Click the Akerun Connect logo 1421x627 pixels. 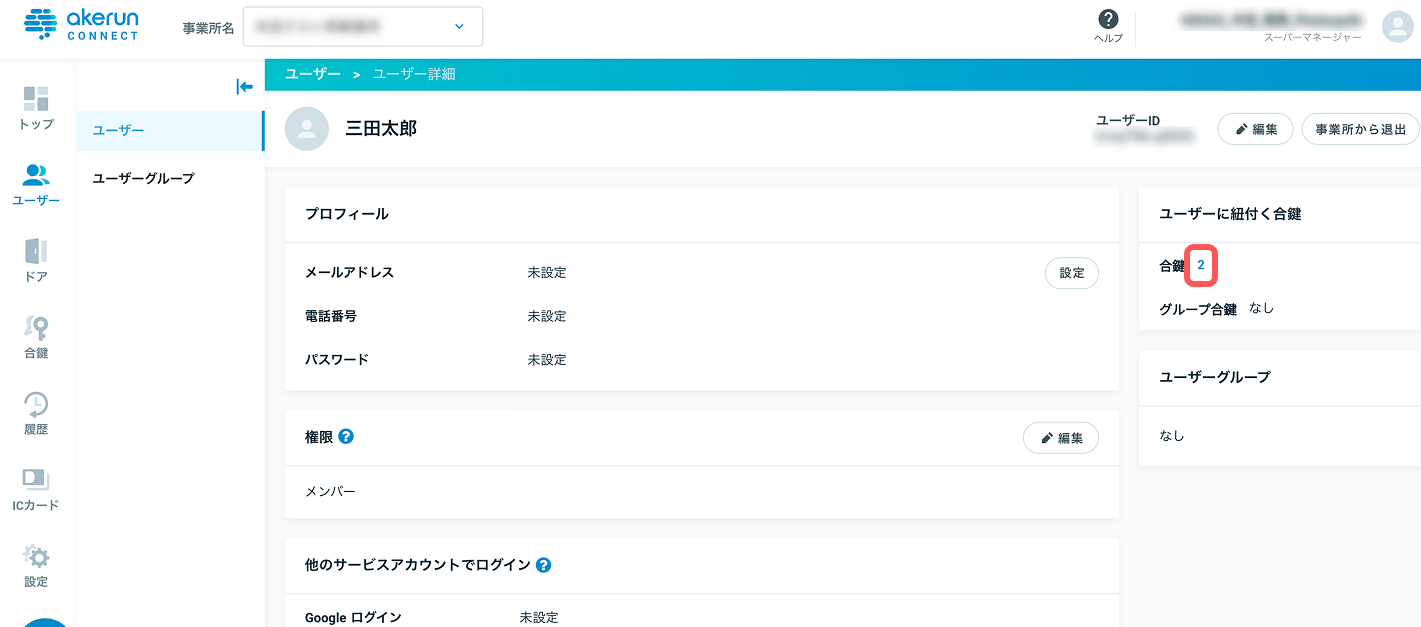pos(81,25)
